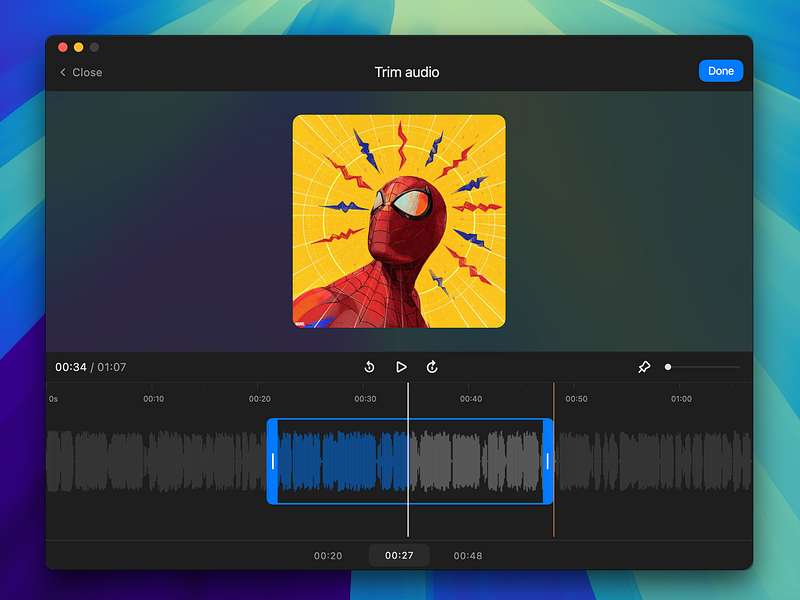Screen dimensions: 800x600
Task: Click the 00:10 ruler mark
Action: (x=154, y=399)
